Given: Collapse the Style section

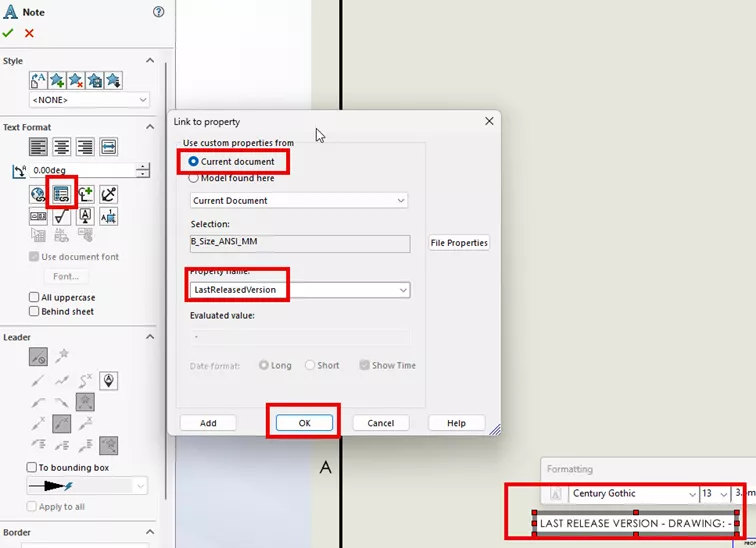Looking at the screenshot, I should click(x=150, y=61).
